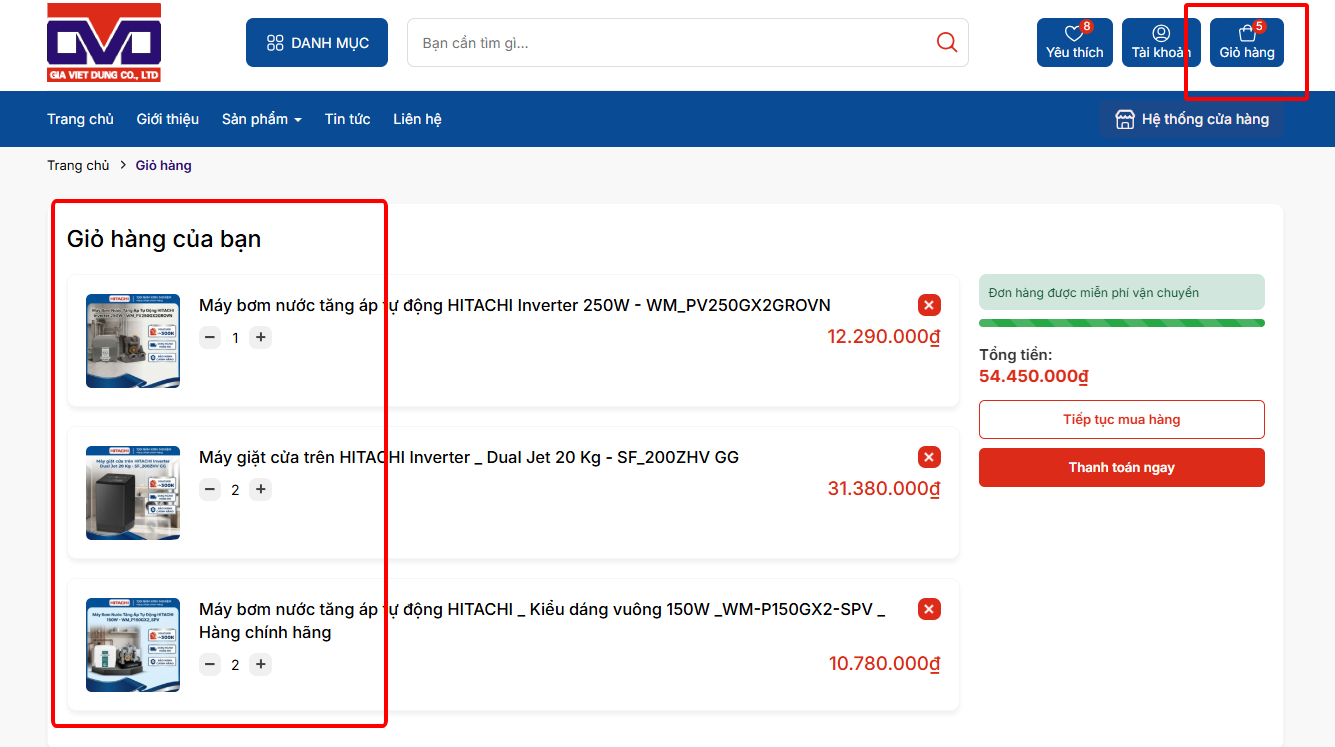
Task: Open the DANH MỤC category menu
Action: [x=317, y=43]
